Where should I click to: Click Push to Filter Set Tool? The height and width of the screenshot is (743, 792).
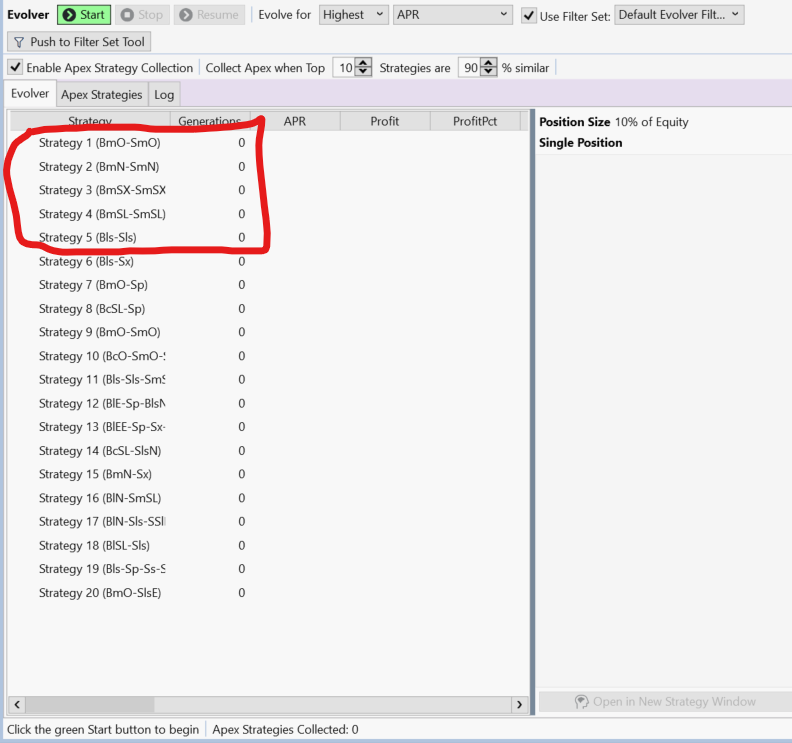tap(79, 42)
